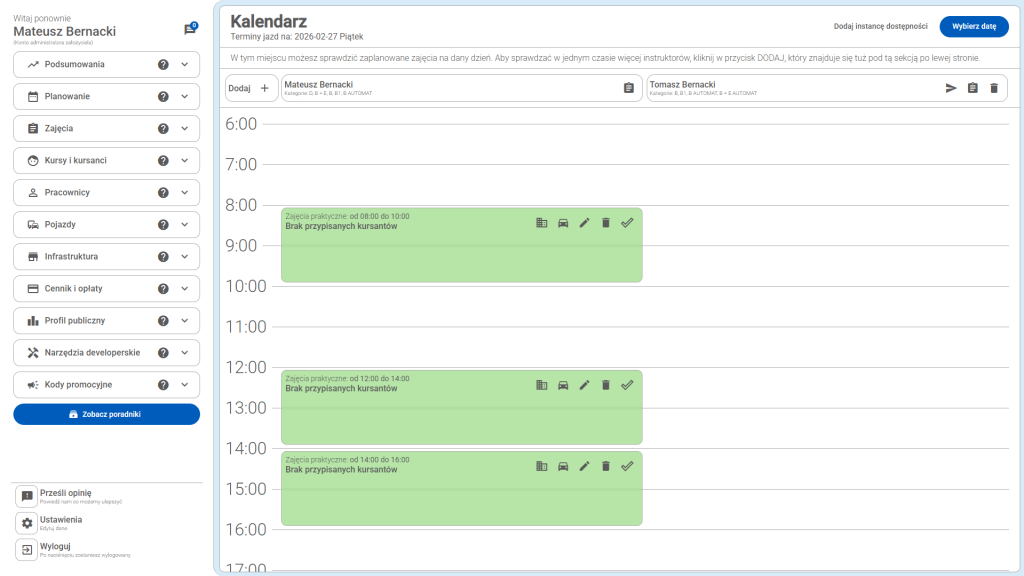The width and height of the screenshot is (1024, 576).
Task: Open the messages notification icon
Action: [190, 30]
